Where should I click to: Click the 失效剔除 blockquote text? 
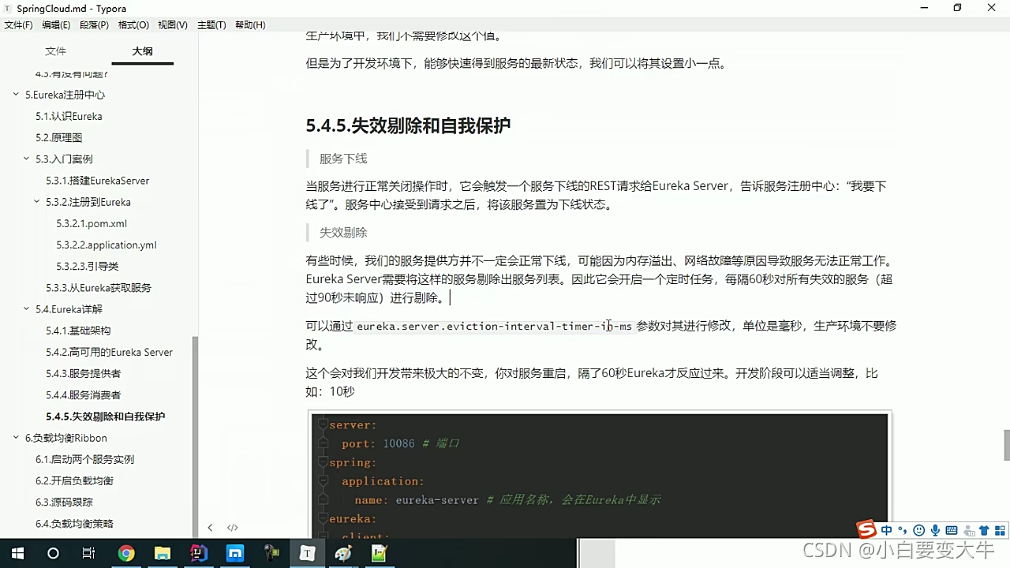(343, 232)
